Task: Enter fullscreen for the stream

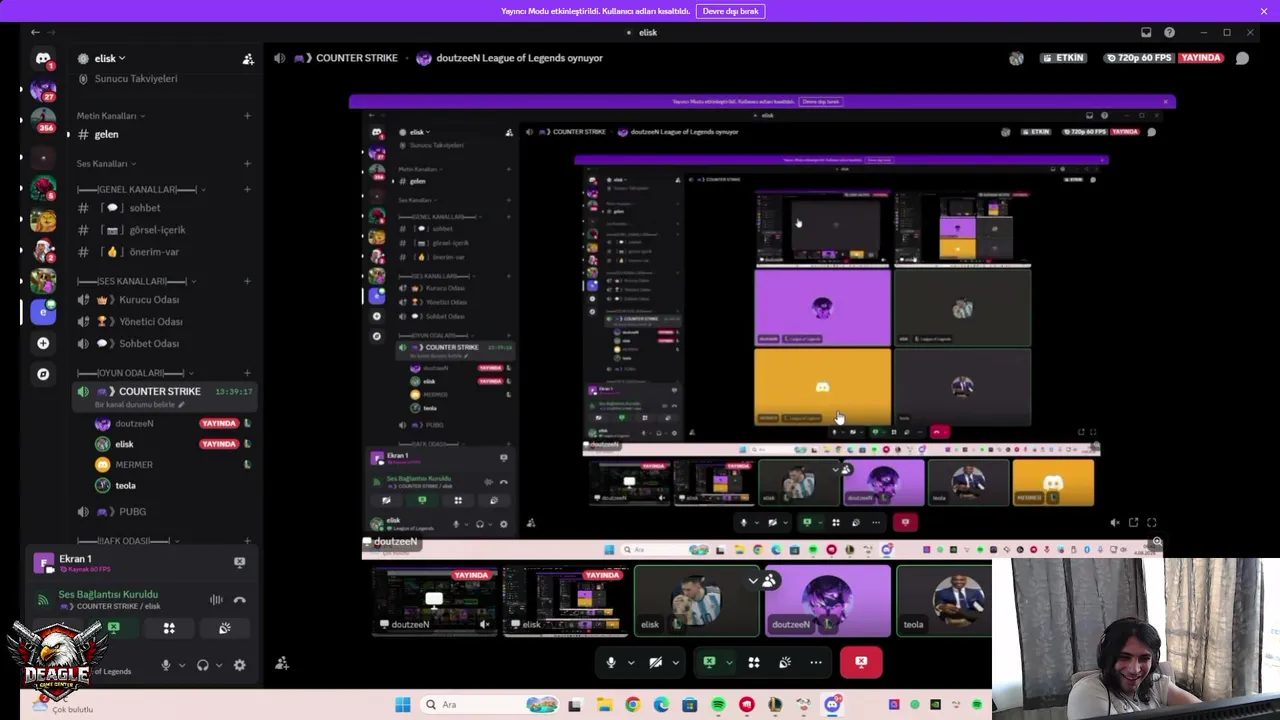Action: [1152, 522]
